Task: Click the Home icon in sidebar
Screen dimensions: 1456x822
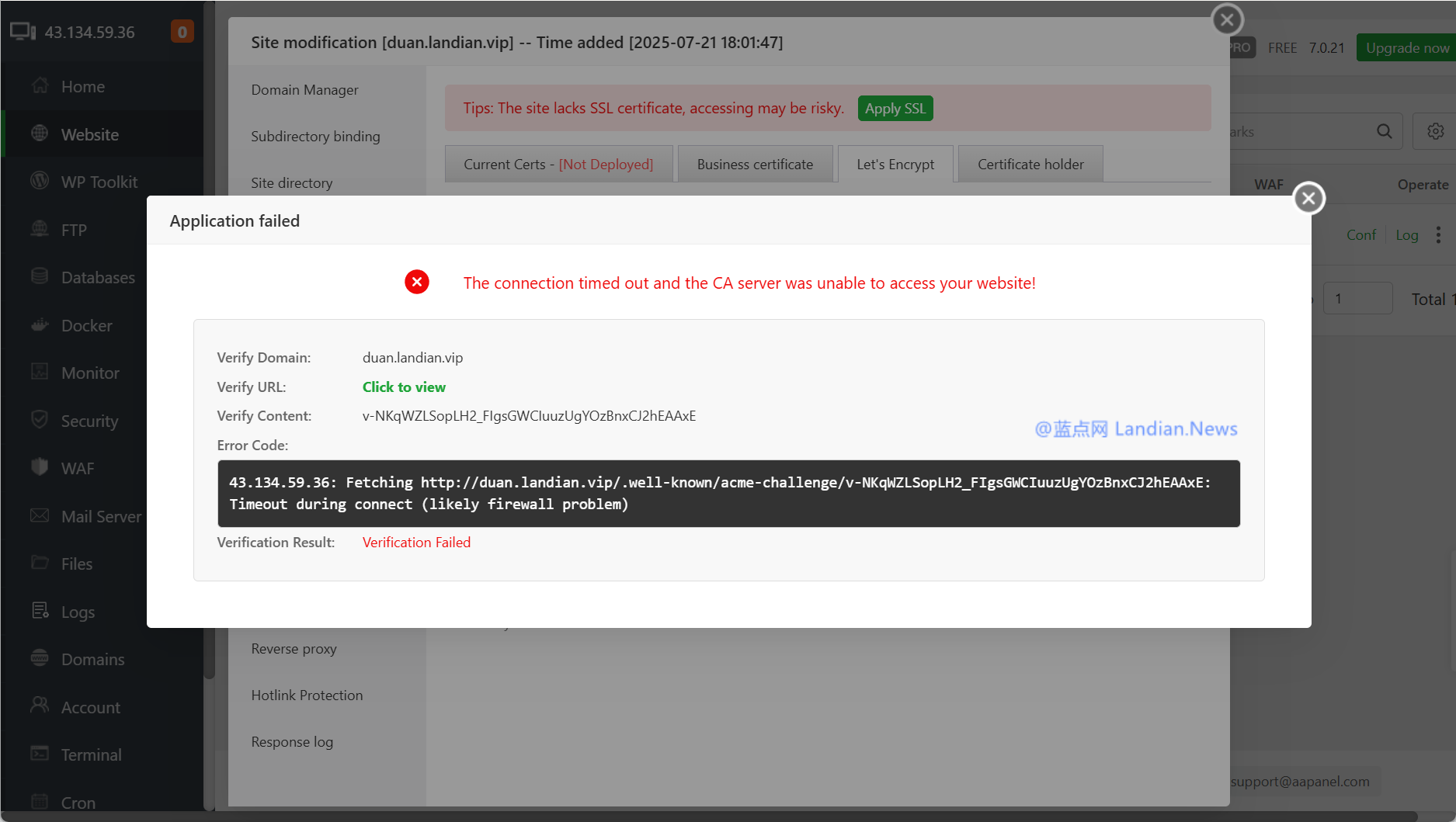Action: tap(40, 86)
